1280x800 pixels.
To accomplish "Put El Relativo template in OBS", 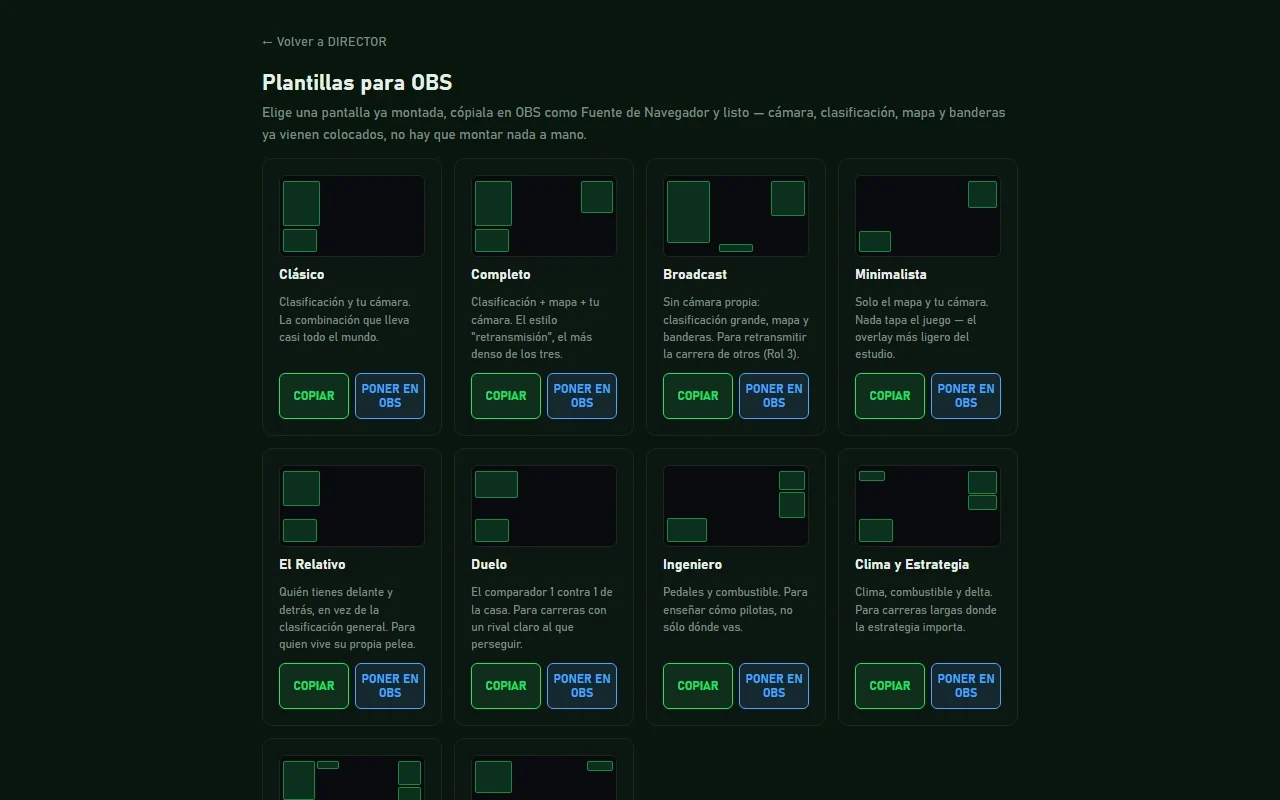I will [390, 686].
